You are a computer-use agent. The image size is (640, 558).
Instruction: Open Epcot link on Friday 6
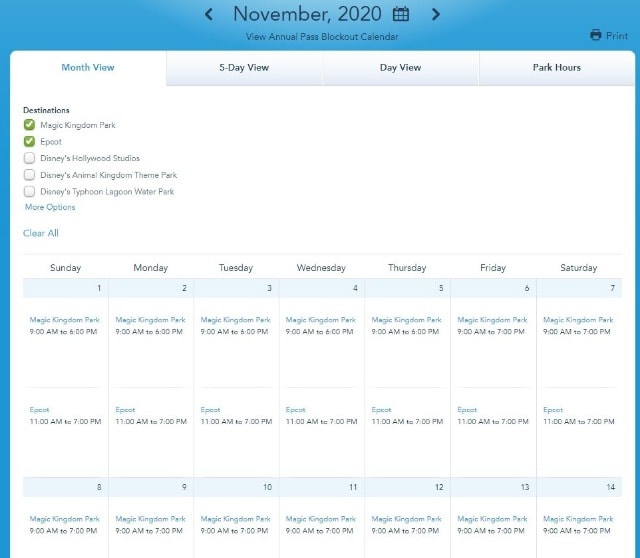click(467, 410)
